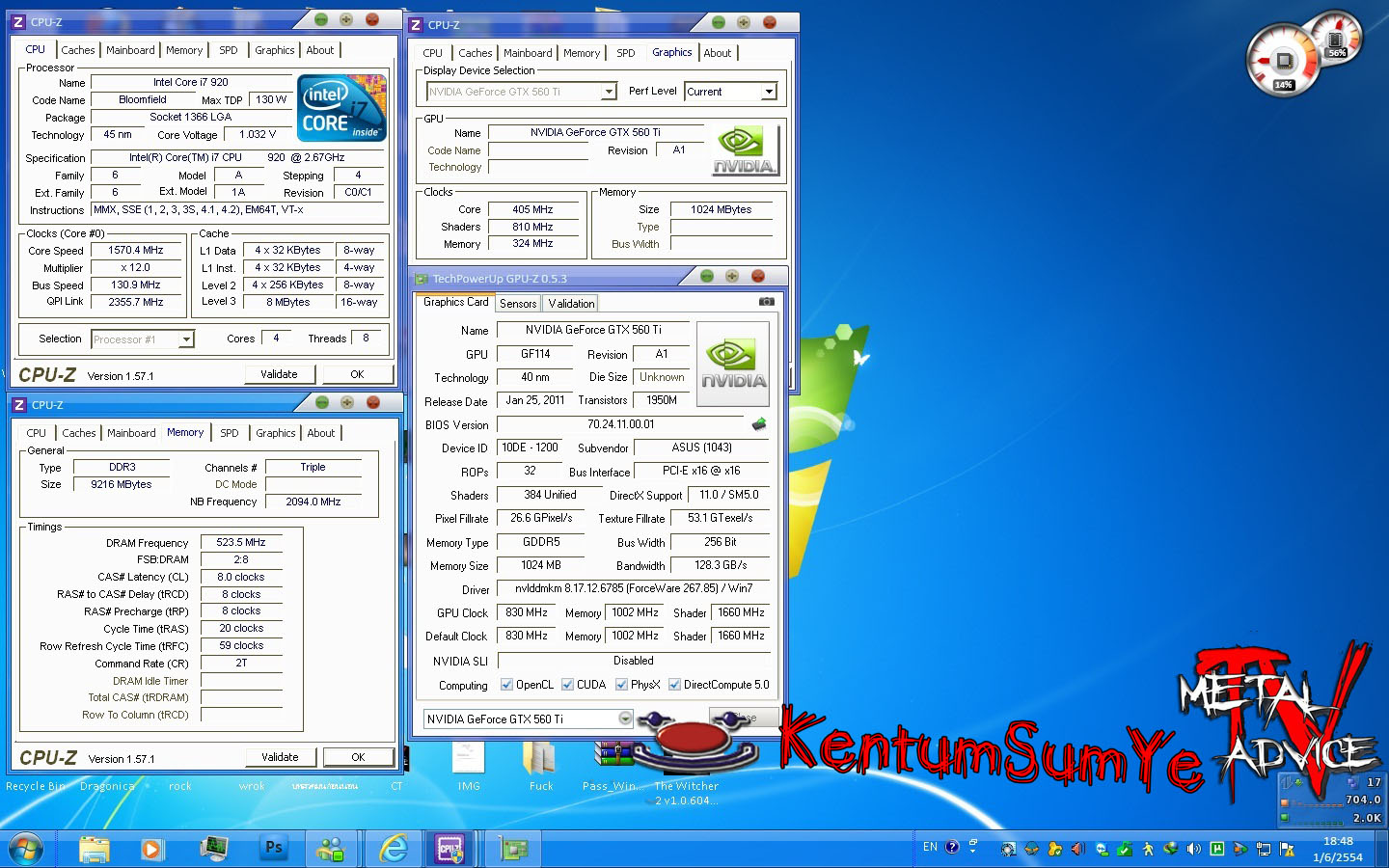Click the memory Size value 9216 MBytes
This screenshot has height=868, width=1389.
click(x=122, y=485)
